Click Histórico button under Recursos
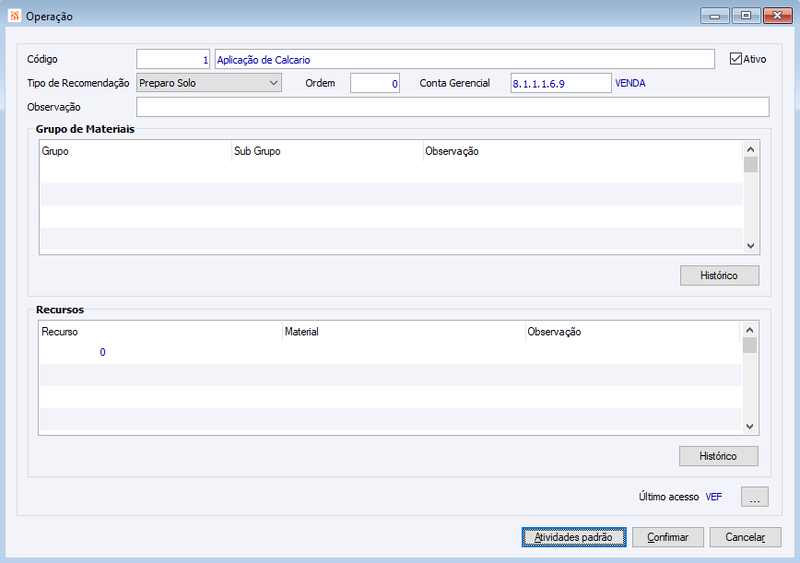This screenshot has width=800, height=563. pyautogui.click(x=718, y=456)
